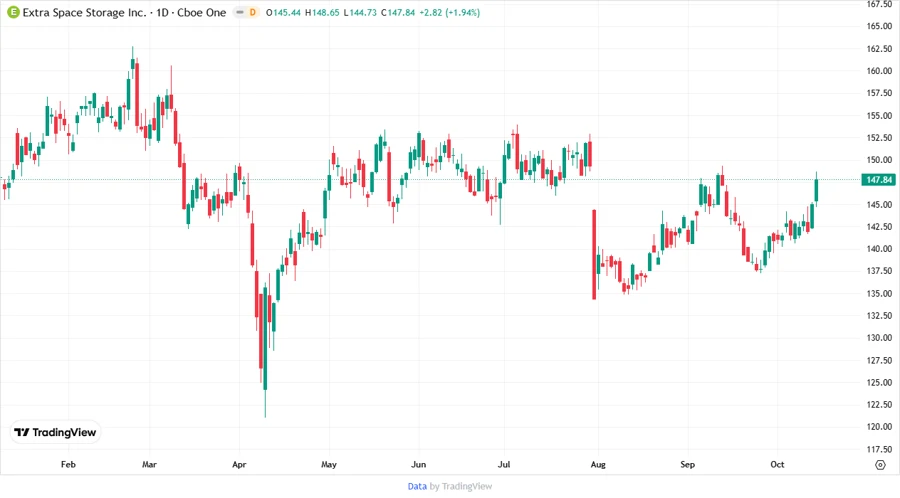Click the Sep label on time axis
Screen dimensions: 900x498
(687, 464)
